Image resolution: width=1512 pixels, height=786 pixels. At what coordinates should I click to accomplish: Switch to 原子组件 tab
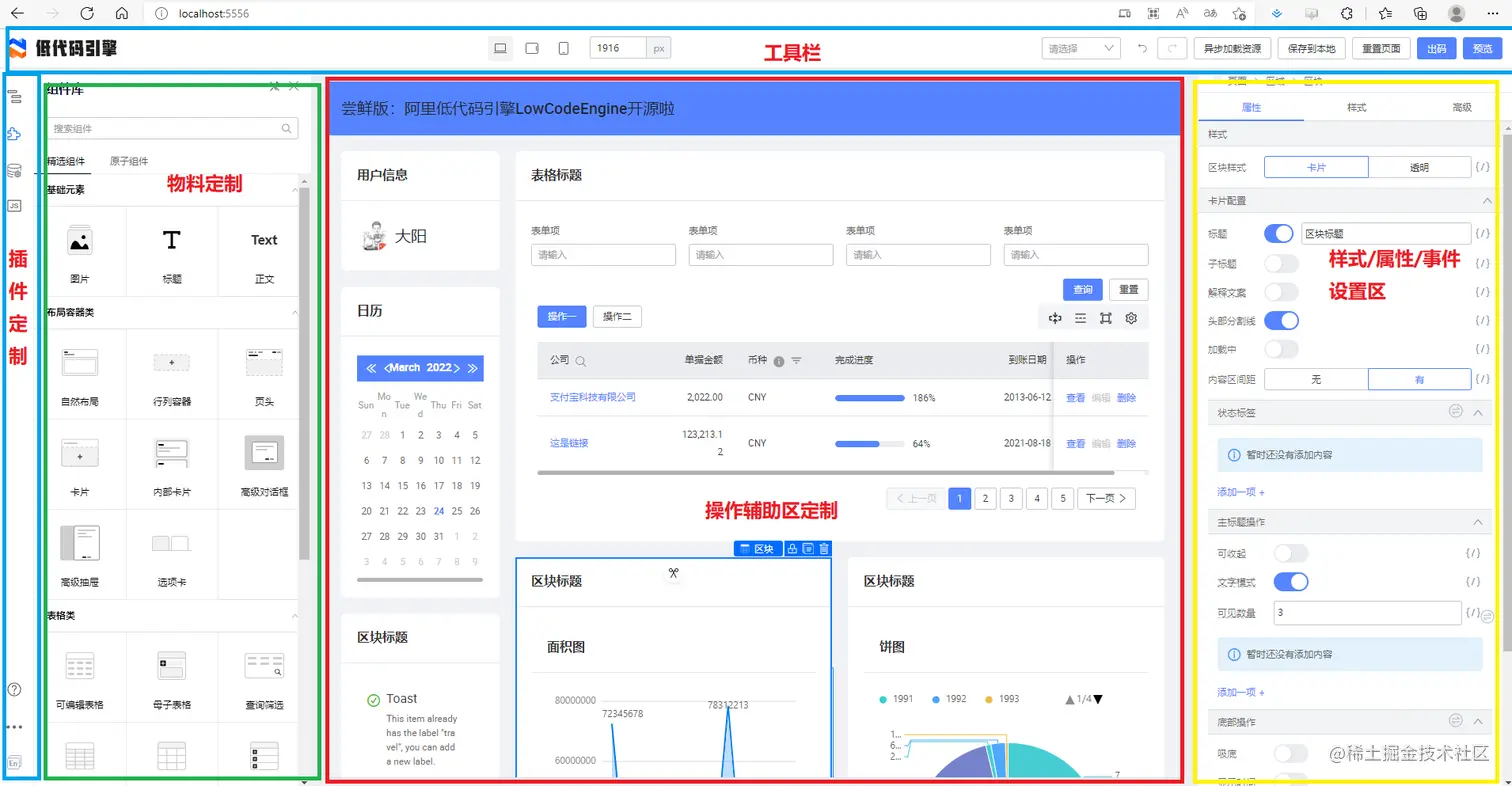(x=129, y=161)
